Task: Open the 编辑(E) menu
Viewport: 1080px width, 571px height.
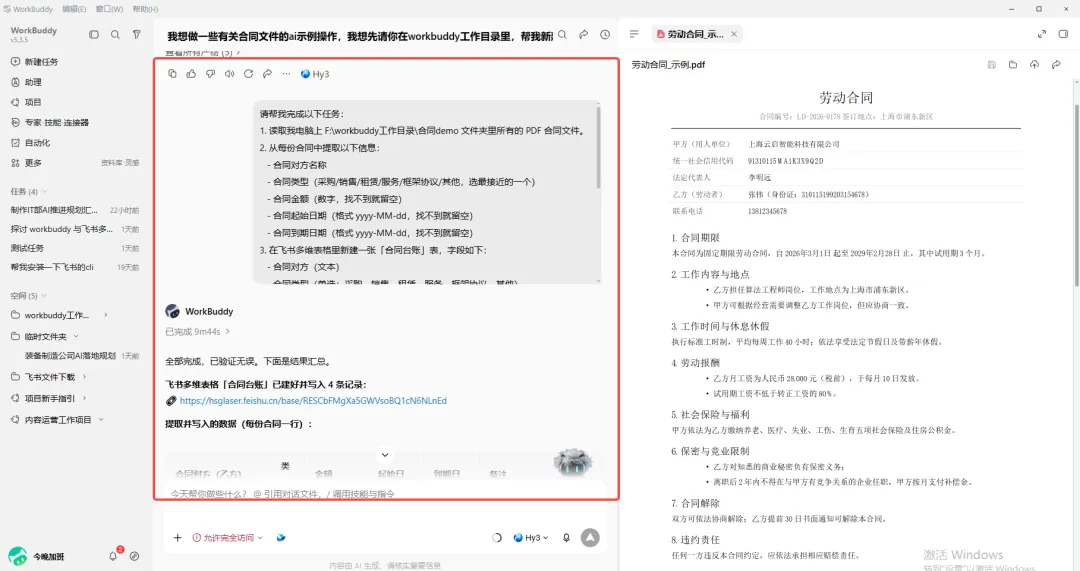Action: click(x=74, y=9)
